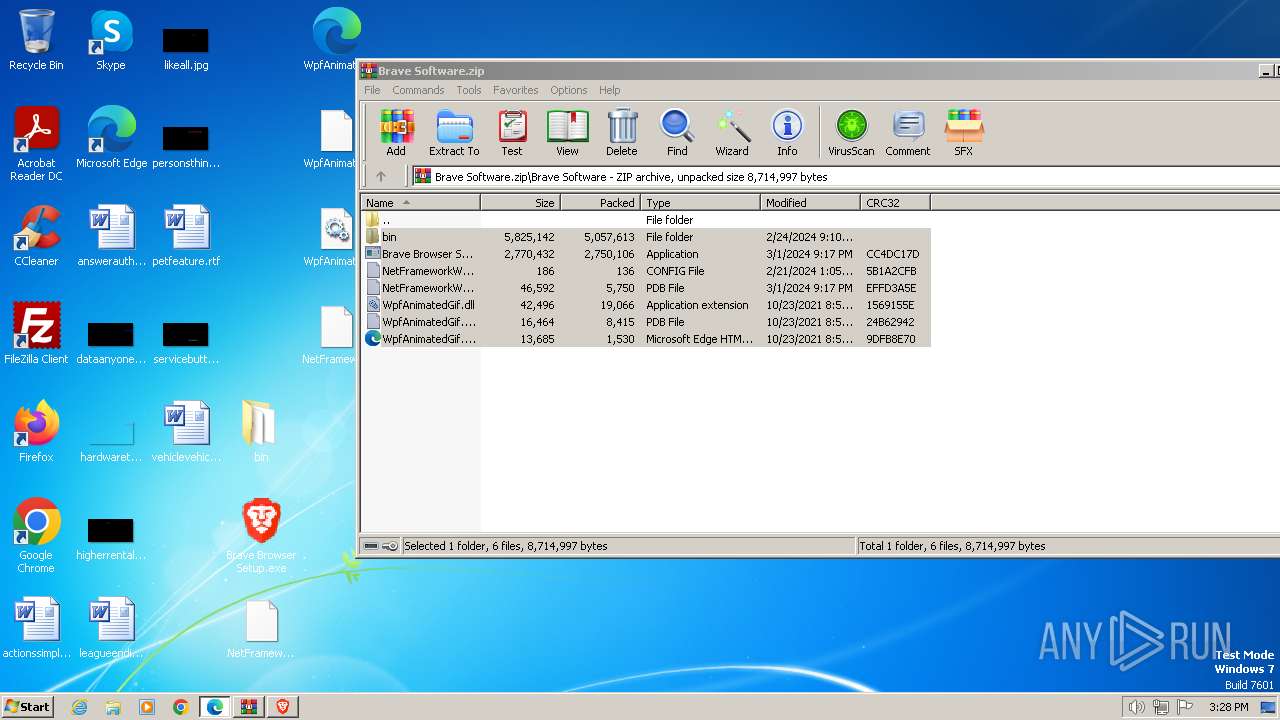
Task: Click the volume speaker tray icon
Action: (1136, 707)
